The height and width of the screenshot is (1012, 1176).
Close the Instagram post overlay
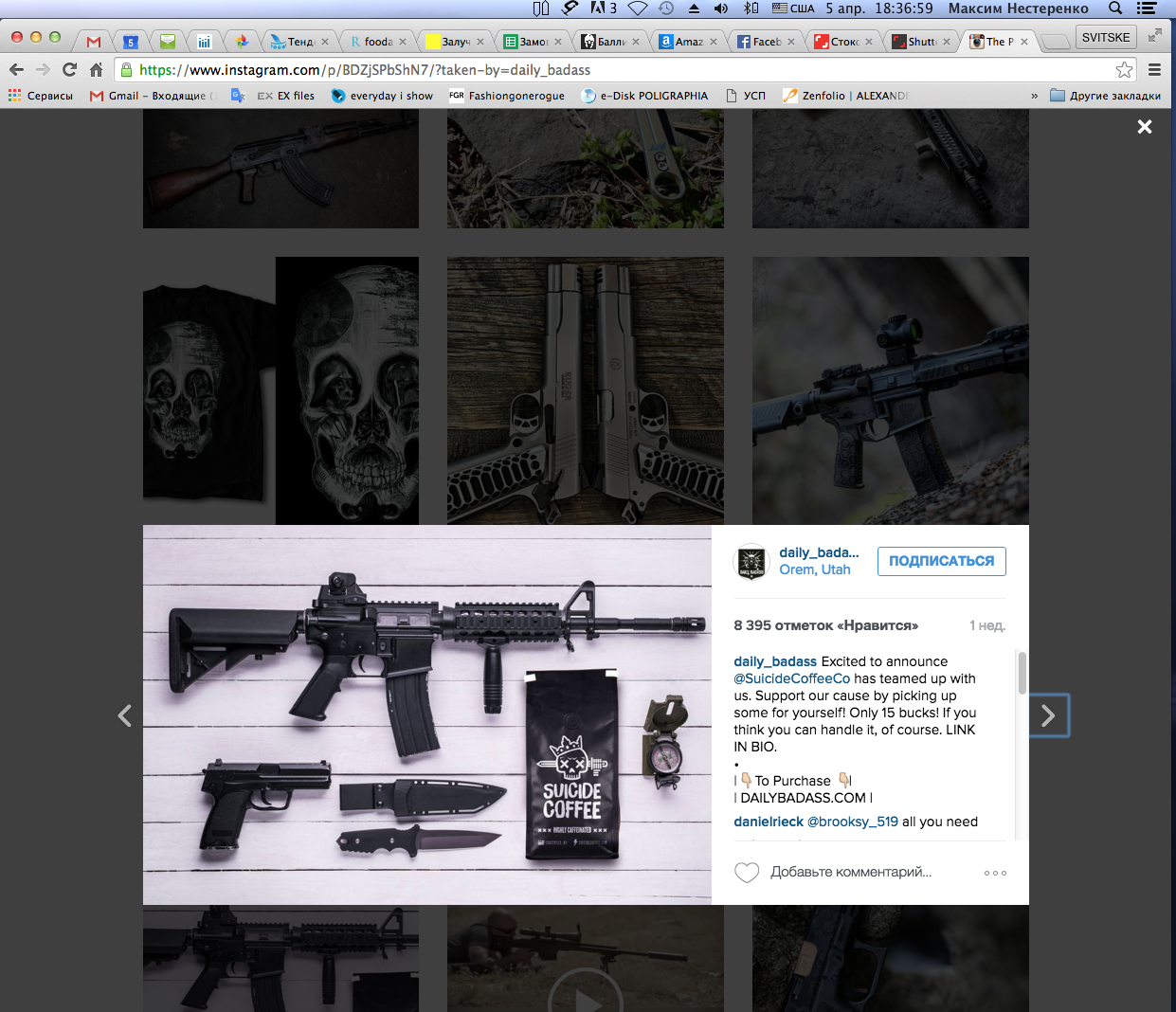[1145, 127]
